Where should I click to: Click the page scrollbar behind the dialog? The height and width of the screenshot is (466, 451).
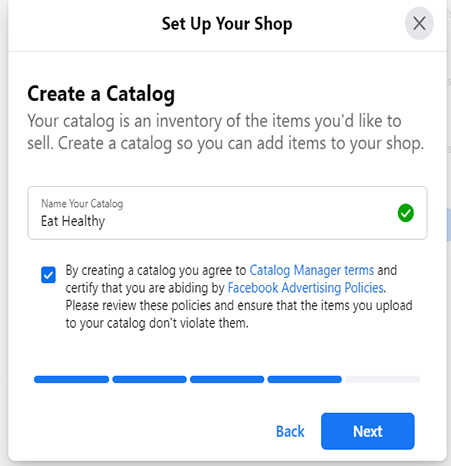[x=449, y=225]
